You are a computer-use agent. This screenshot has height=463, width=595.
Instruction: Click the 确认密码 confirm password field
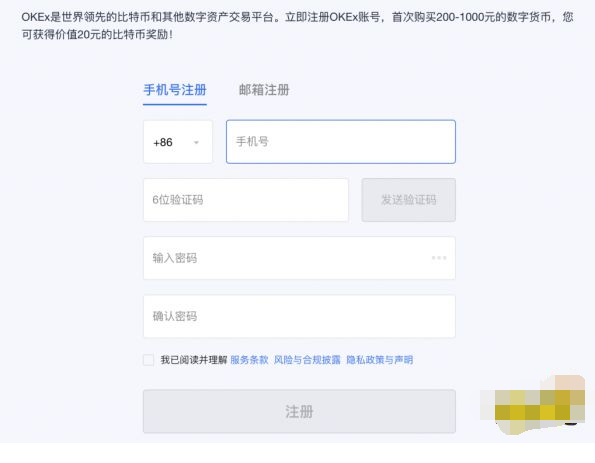pyautogui.click(x=299, y=316)
